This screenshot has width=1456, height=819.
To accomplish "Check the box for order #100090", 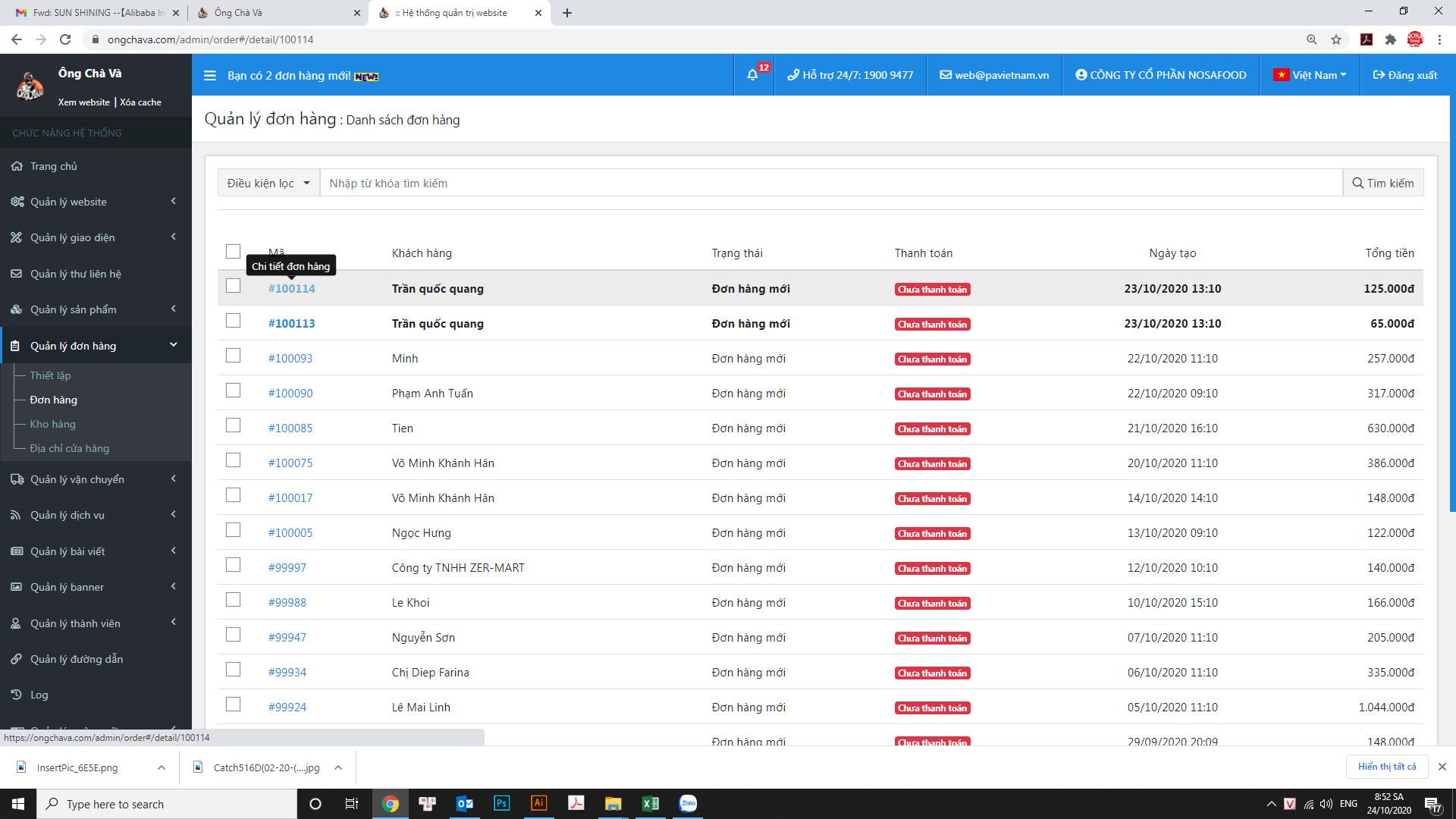I will coord(233,391).
